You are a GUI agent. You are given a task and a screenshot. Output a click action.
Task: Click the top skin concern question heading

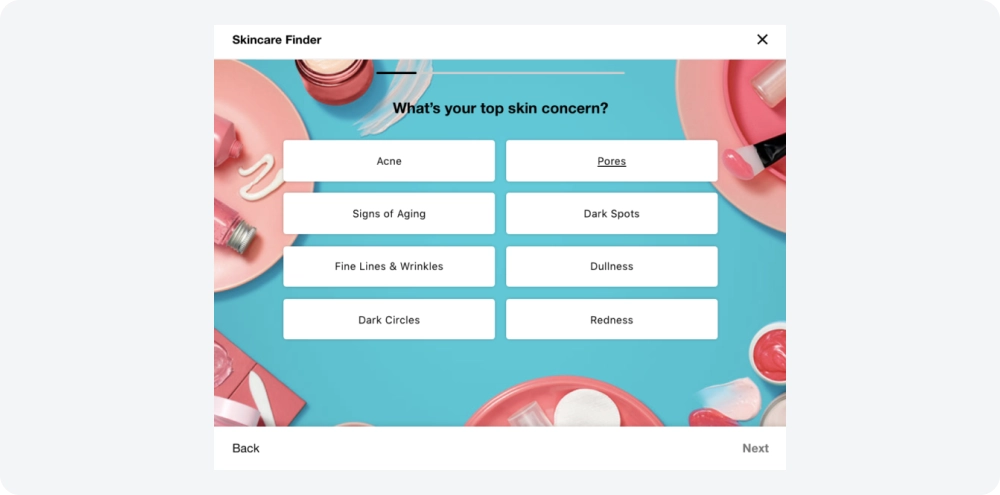pos(500,108)
